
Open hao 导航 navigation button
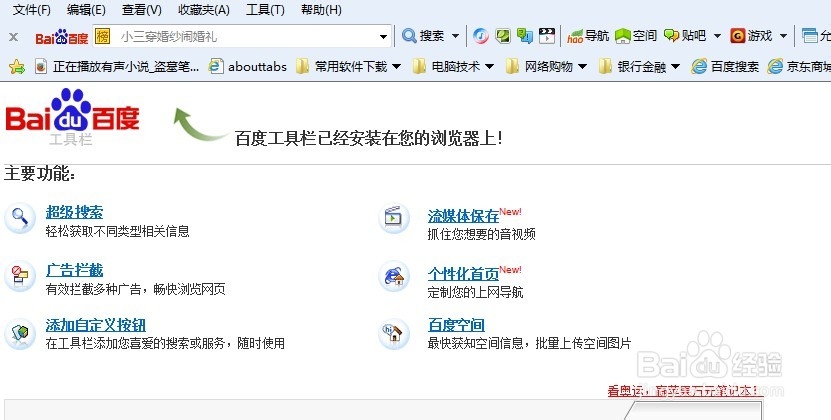(x=588, y=36)
